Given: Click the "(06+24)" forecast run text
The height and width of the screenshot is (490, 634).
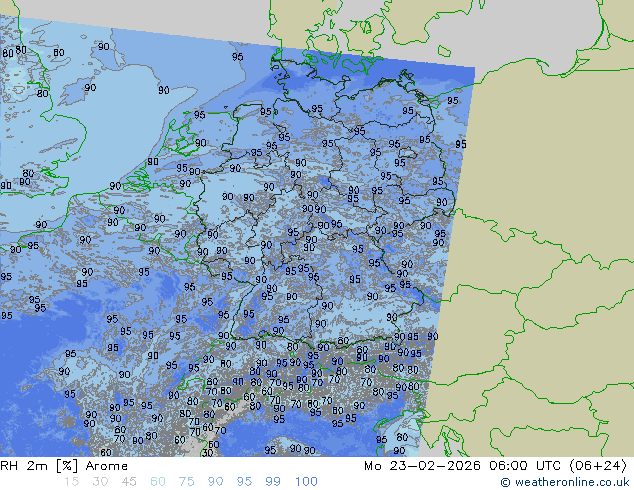Looking at the screenshot, I should [x=598, y=466].
